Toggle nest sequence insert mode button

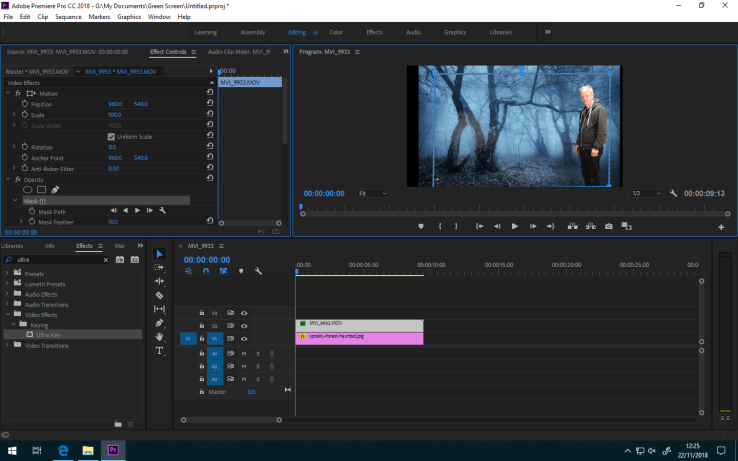pos(188,271)
